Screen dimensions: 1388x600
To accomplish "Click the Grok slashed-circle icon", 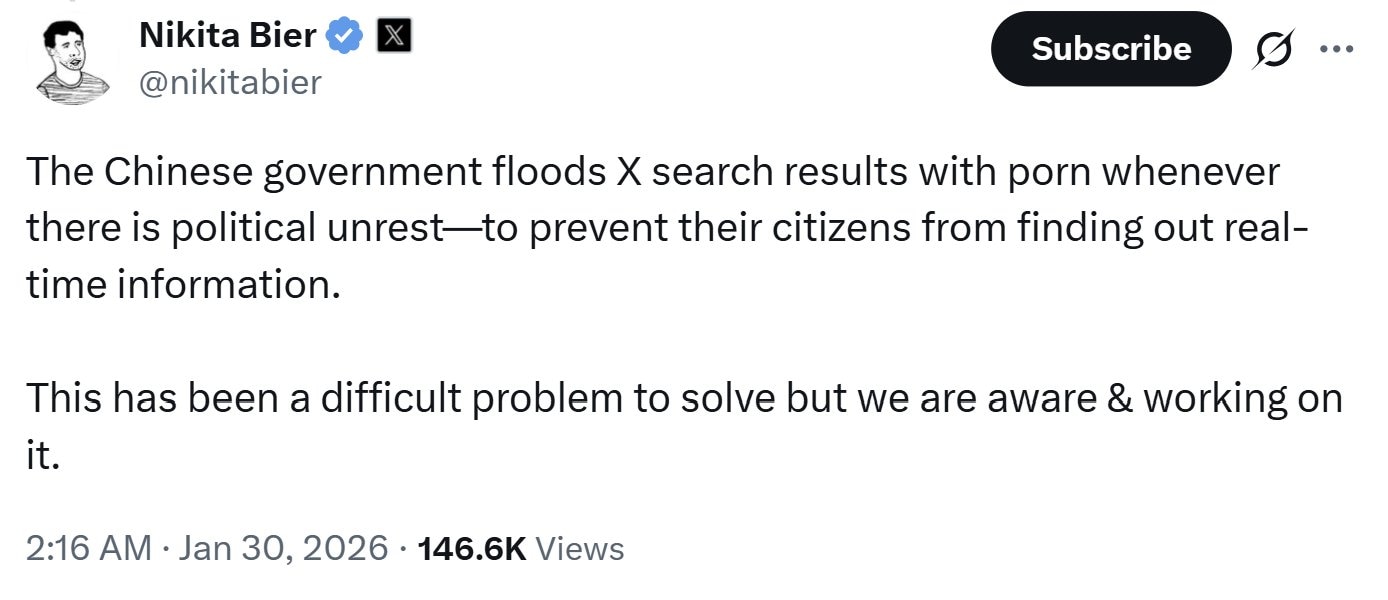I will pos(1272,48).
